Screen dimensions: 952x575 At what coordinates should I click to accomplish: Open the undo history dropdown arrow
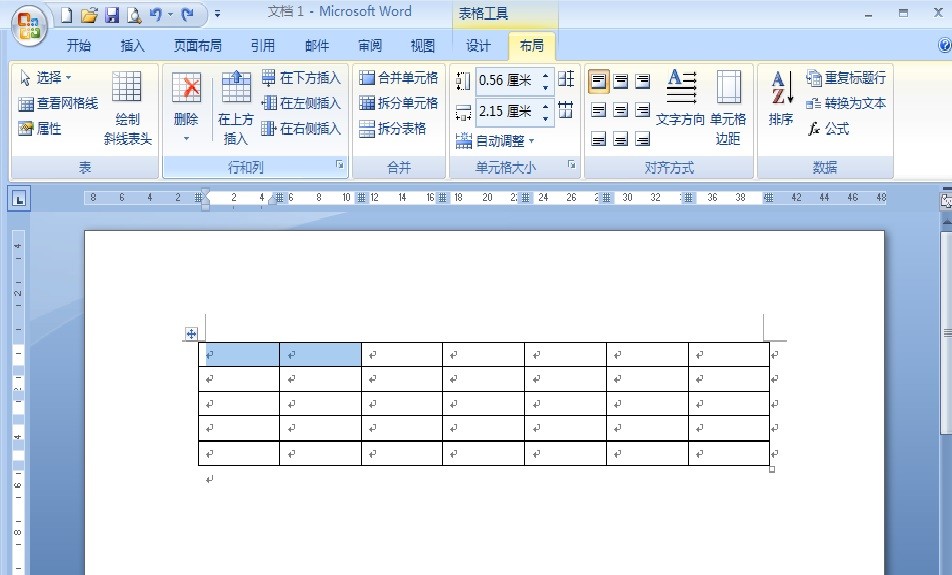pos(171,15)
